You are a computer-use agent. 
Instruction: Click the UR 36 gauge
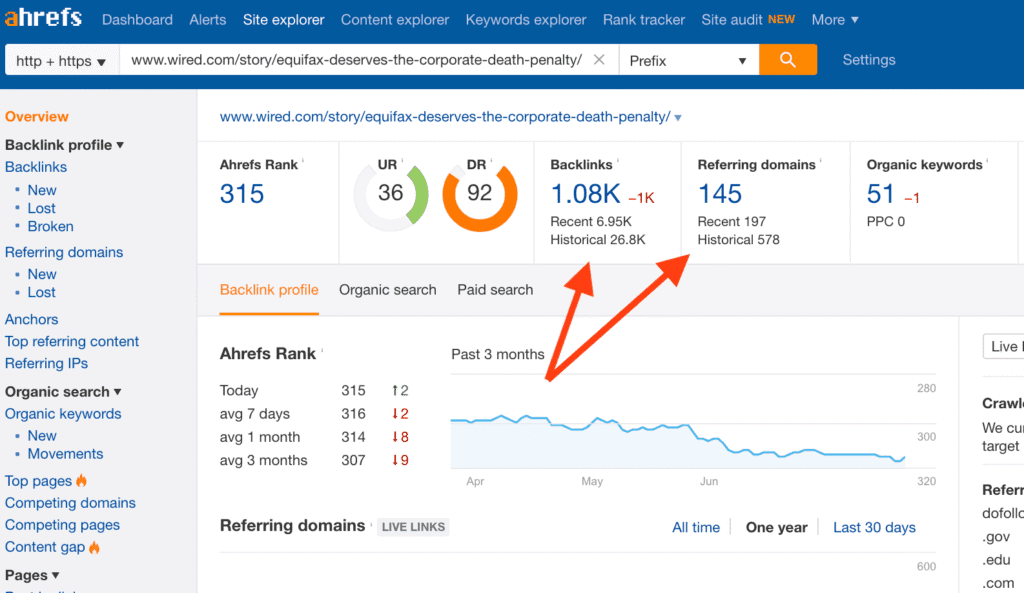point(390,193)
